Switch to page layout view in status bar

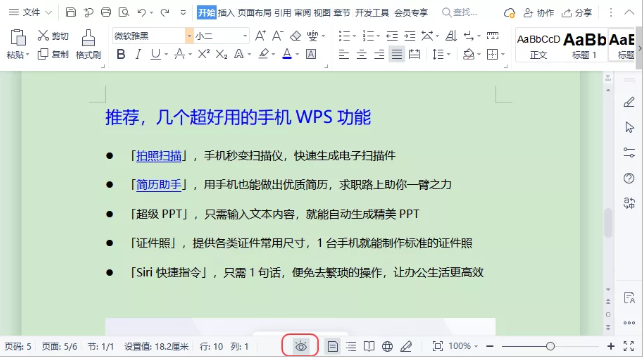pyautogui.click(x=333, y=346)
